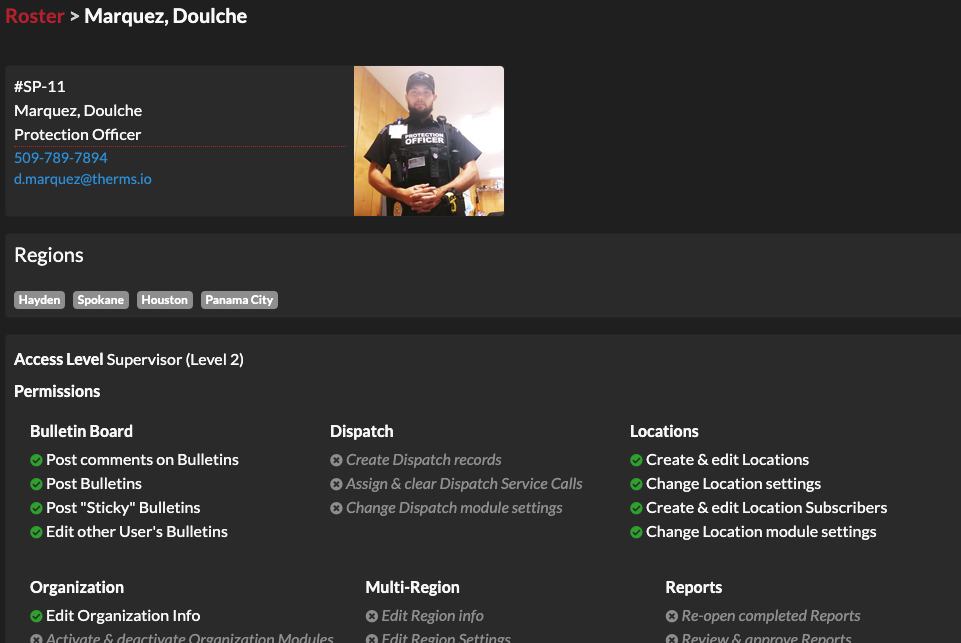The height and width of the screenshot is (643, 961).
Task: Expand the Reports permissions section
Action: coord(693,587)
